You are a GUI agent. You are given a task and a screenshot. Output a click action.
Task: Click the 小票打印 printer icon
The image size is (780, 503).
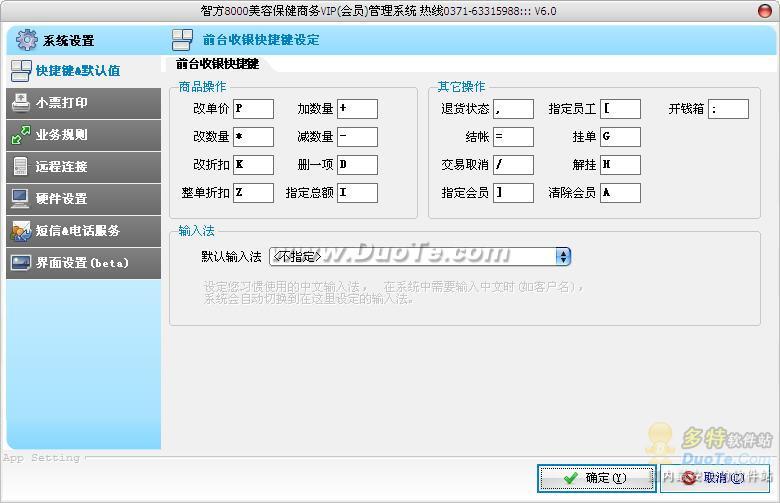(x=21, y=102)
